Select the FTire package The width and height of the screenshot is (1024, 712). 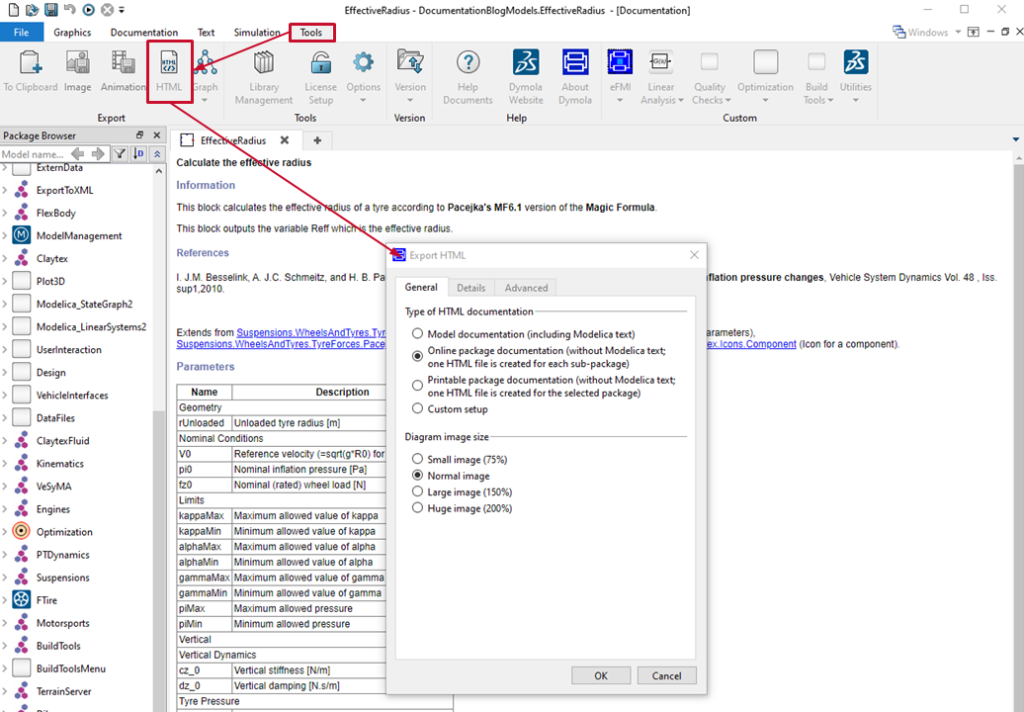pyautogui.click(x=46, y=600)
